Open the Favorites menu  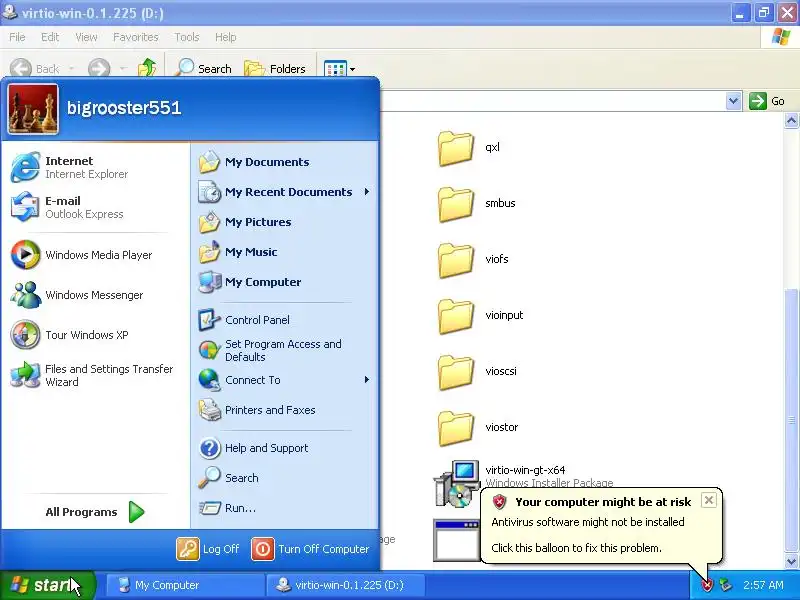point(136,37)
